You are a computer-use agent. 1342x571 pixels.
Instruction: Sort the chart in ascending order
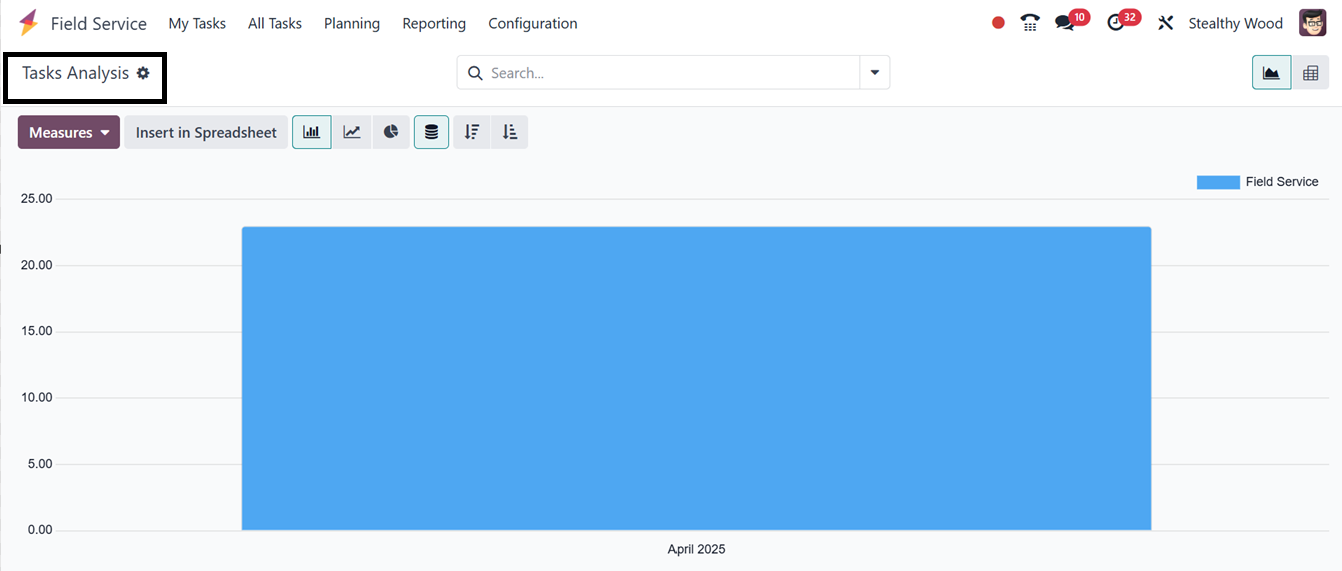pos(510,132)
